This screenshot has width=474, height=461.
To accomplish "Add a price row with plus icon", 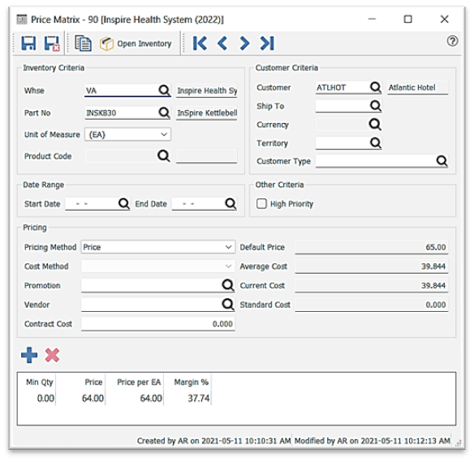I will pyautogui.click(x=29, y=355).
